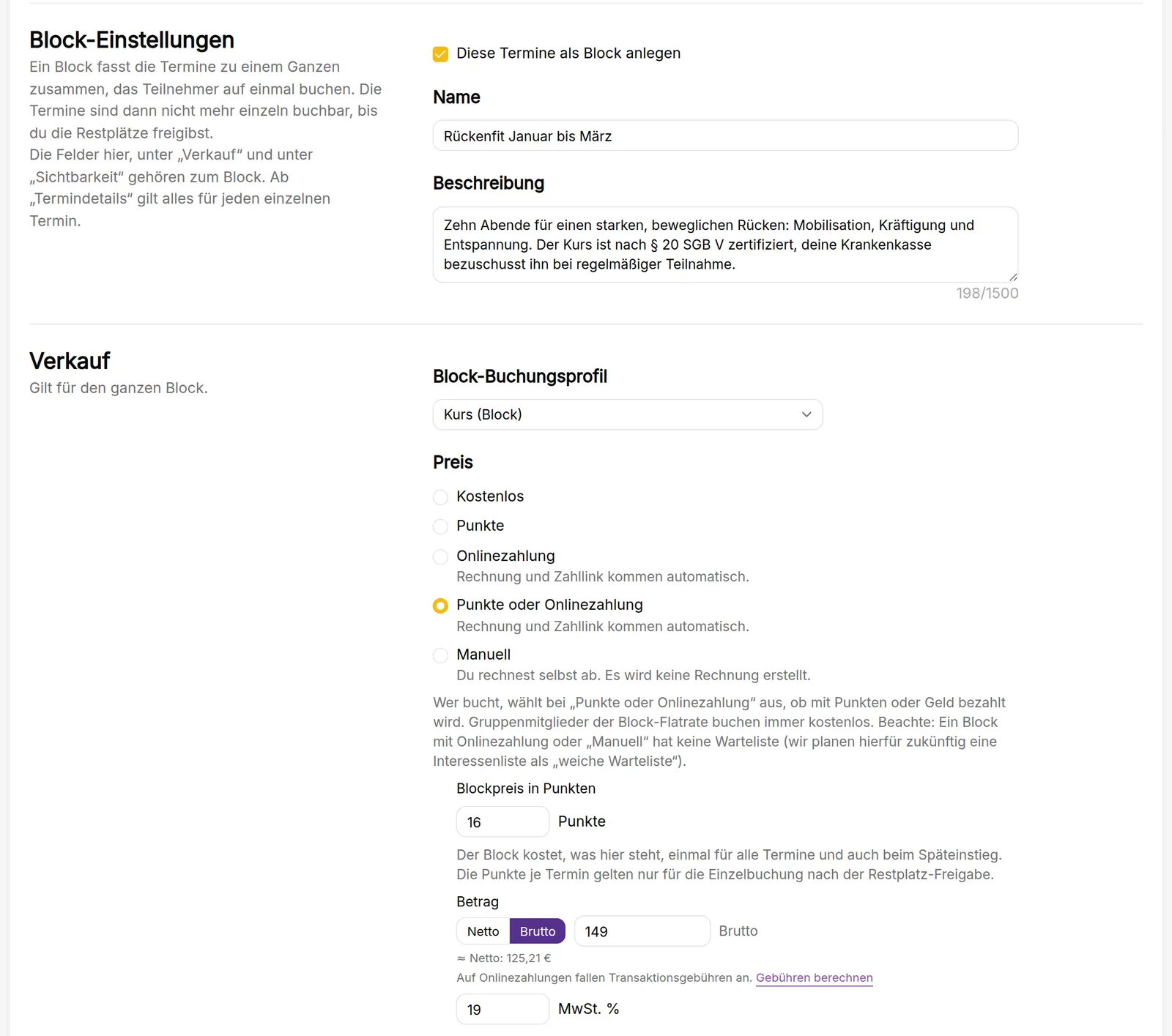Screen dimensions: 1172x1036
Task: Switch amount toggle to Brutto
Action: pyautogui.click(x=538, y=931)
